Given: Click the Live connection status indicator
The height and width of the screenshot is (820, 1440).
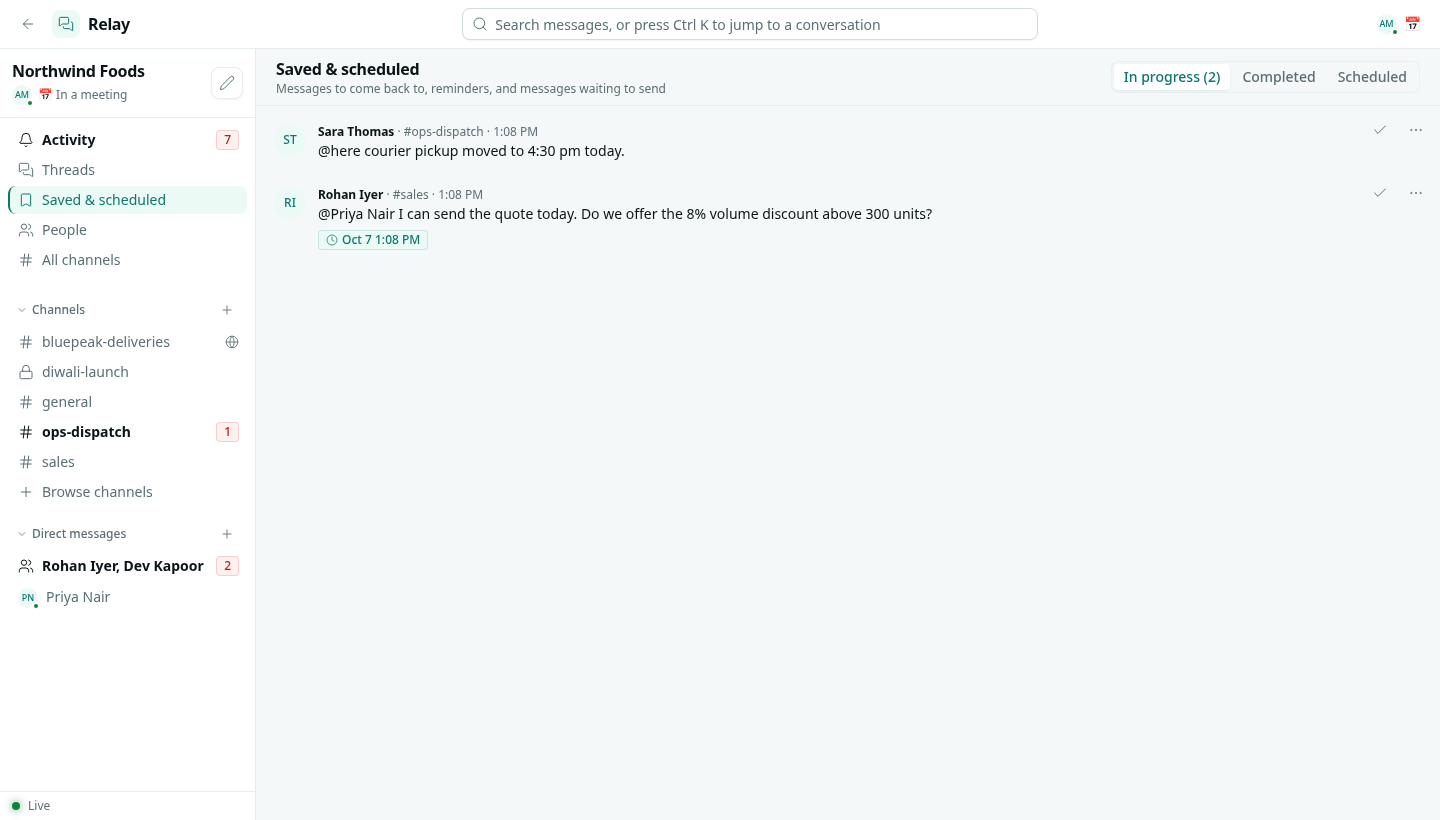Looking at the screenshot, I should click(x=30, y=806).
